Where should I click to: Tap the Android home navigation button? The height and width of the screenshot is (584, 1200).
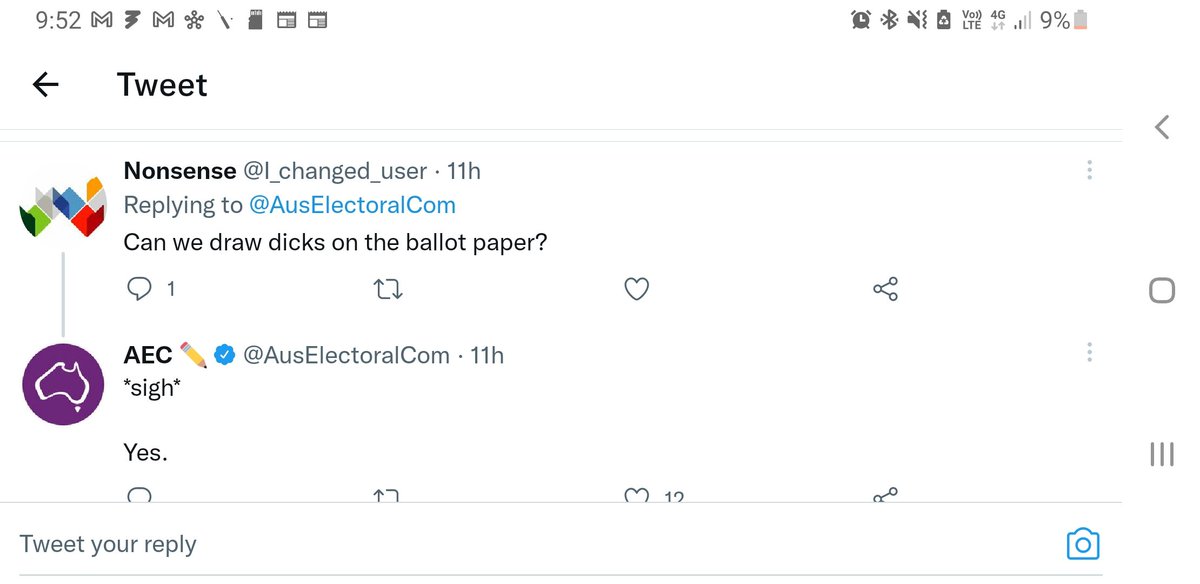[1161, 290]
